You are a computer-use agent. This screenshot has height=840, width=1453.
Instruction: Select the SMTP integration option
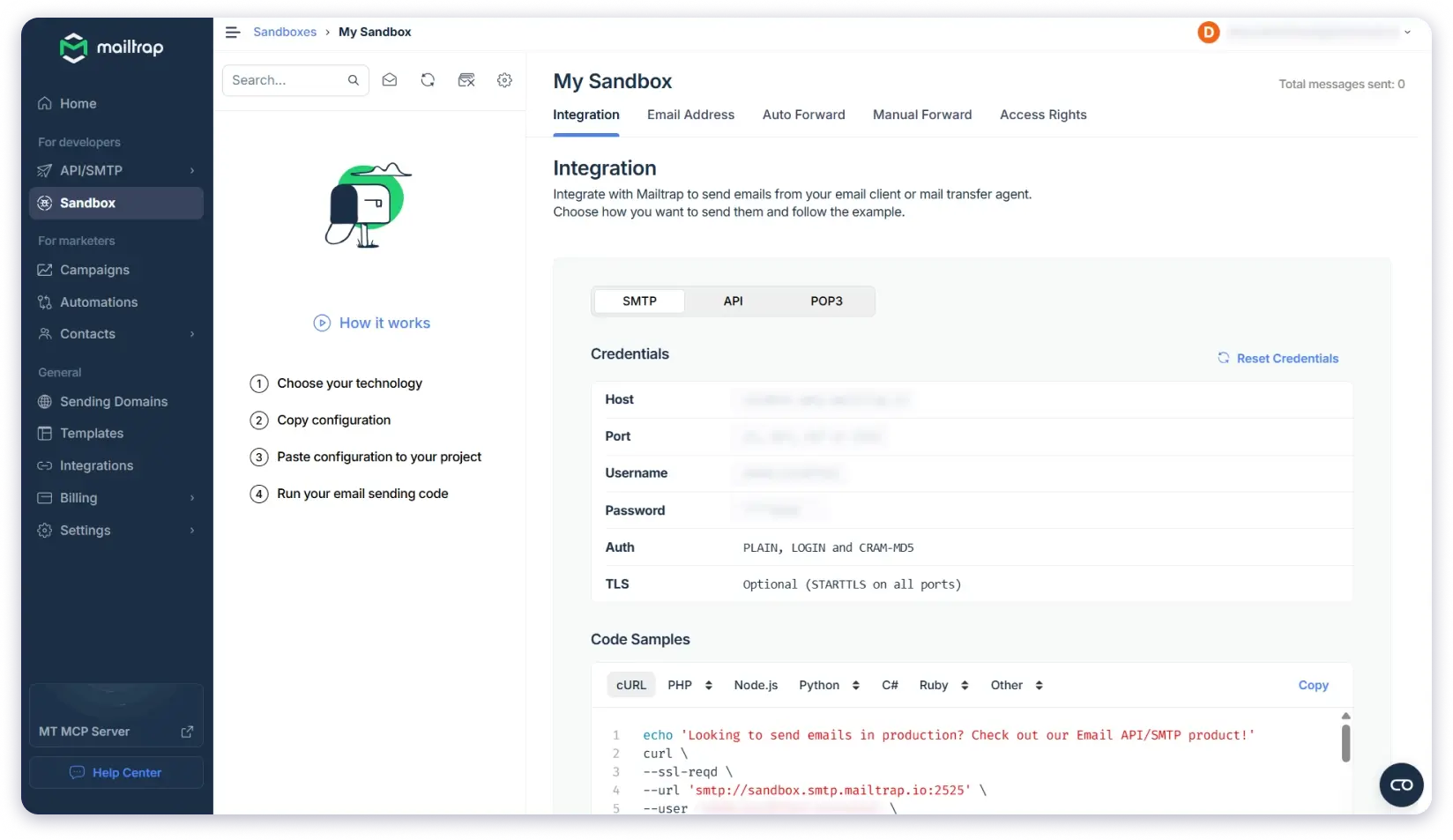click(x=639, y=301)
